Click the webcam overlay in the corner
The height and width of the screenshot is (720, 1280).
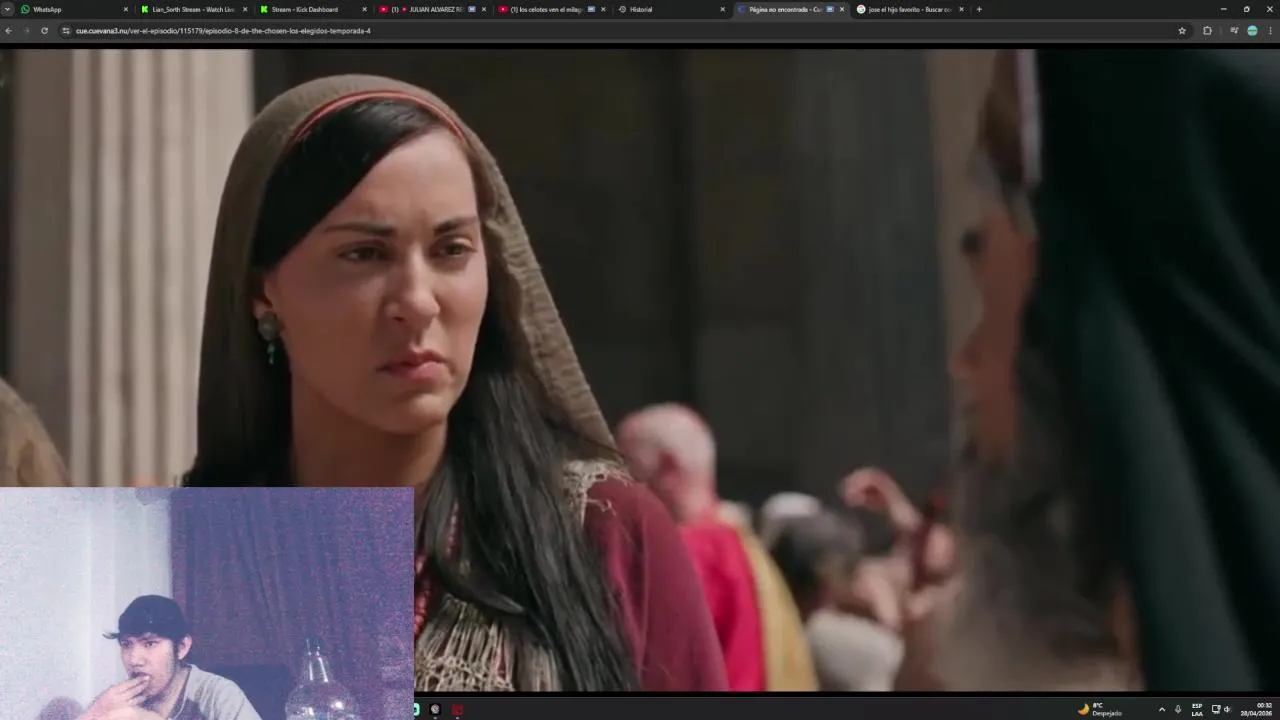[x=207, y=604]
